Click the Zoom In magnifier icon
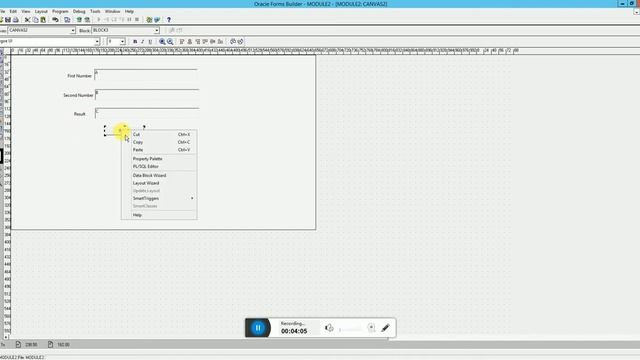640x360 pixels. [x=162, y=42]
